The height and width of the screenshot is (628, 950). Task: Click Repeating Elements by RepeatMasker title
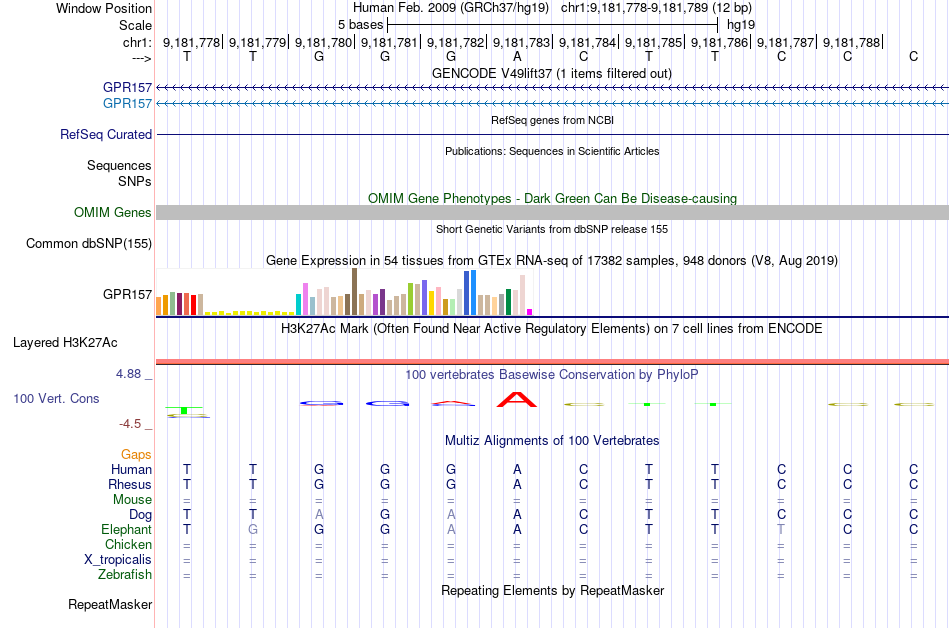tap(552, 590)
